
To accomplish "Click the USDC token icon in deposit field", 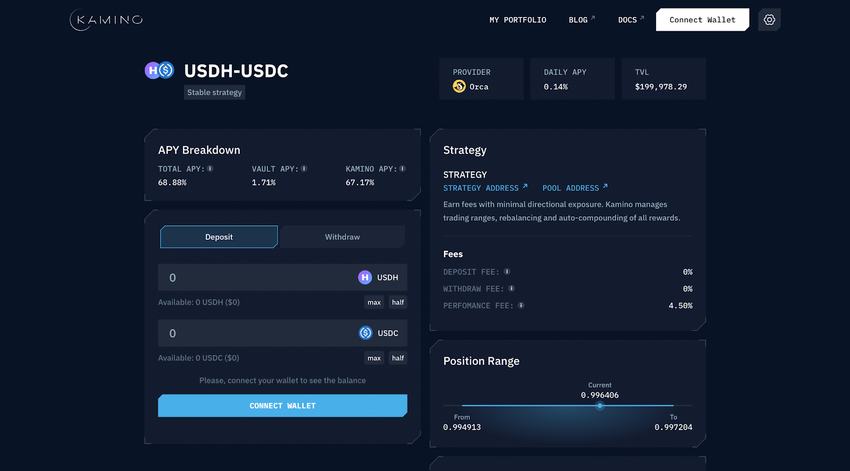I will pos(365,333).
